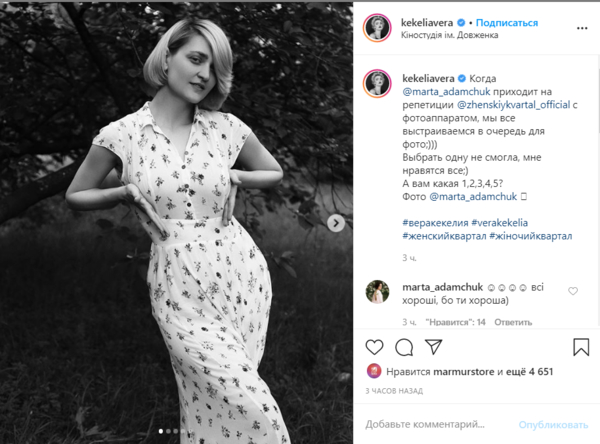Select the second carousel dot indicator
This screenshot has width=600, height=444.
168,431
